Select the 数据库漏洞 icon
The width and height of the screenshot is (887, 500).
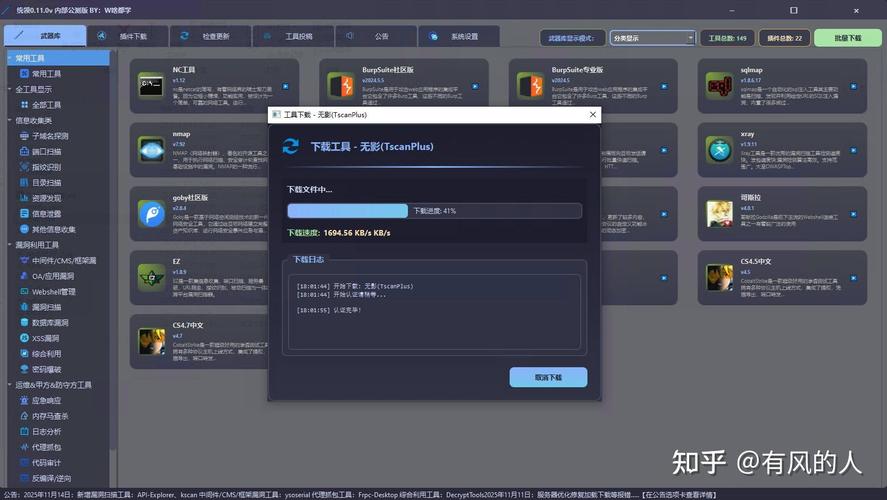[24, 322]
